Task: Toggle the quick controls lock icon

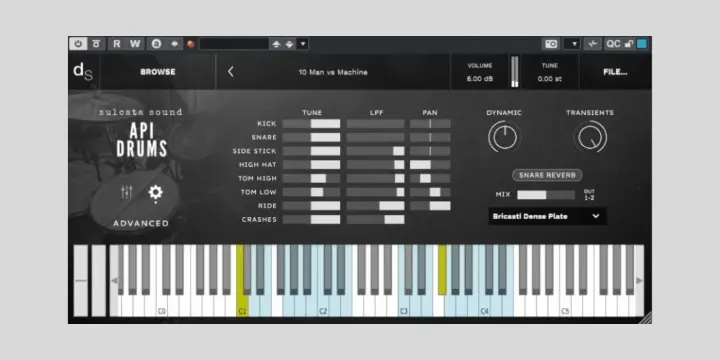Action: 629,44
